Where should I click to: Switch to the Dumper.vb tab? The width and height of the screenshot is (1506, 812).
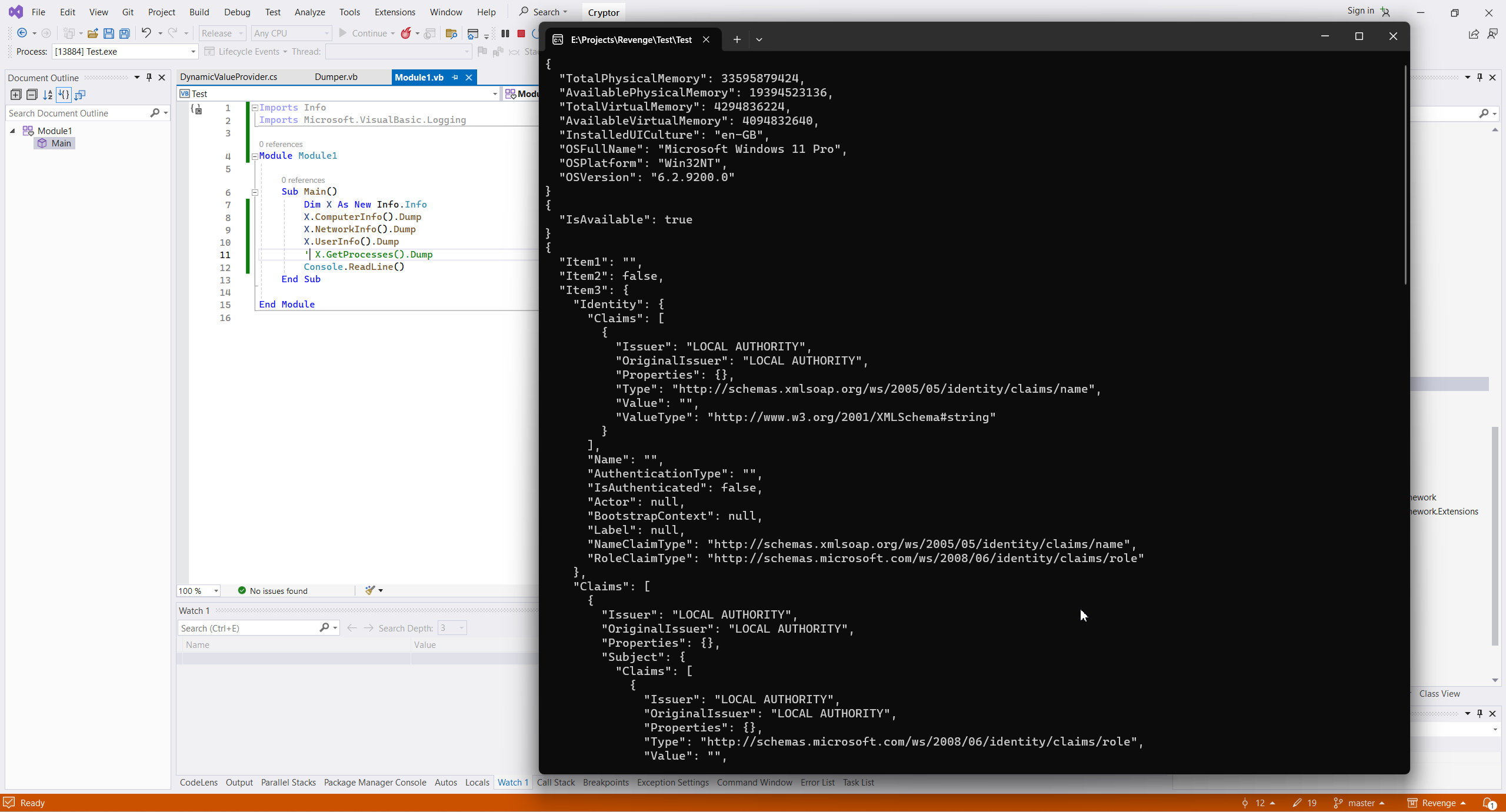[336, 77]
